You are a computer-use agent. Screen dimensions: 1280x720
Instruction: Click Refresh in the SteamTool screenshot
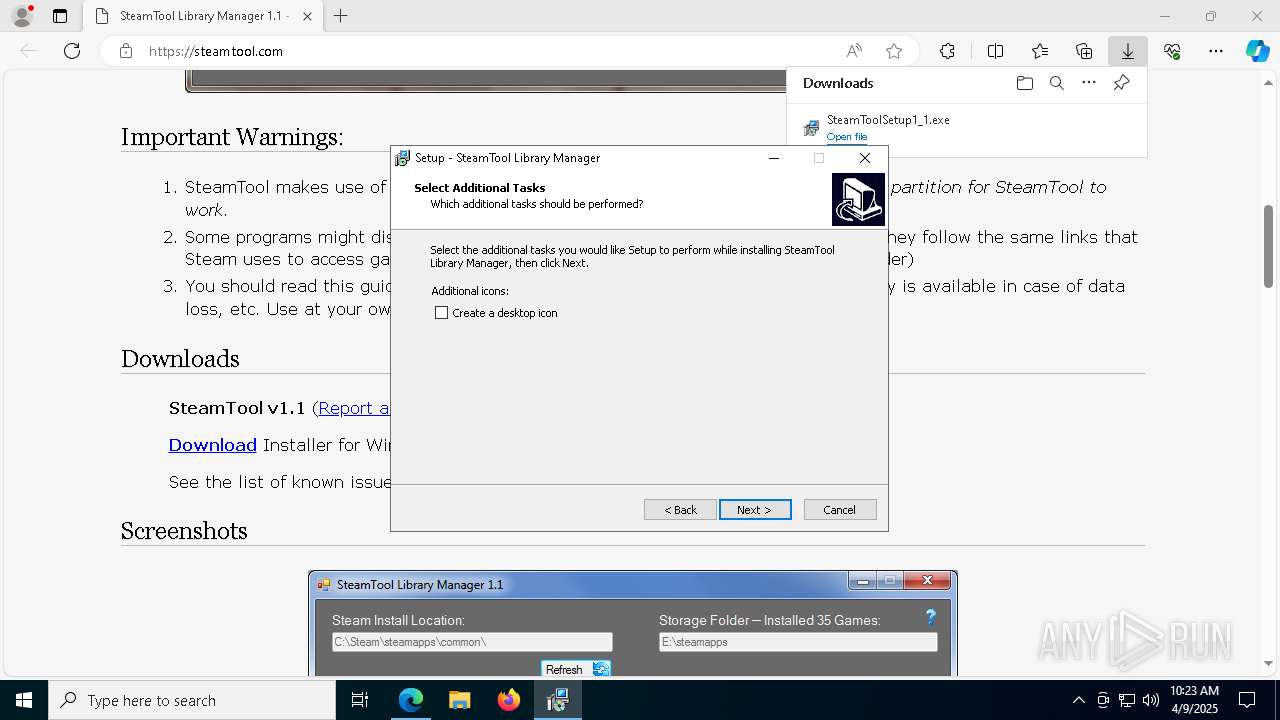(576, 669)
